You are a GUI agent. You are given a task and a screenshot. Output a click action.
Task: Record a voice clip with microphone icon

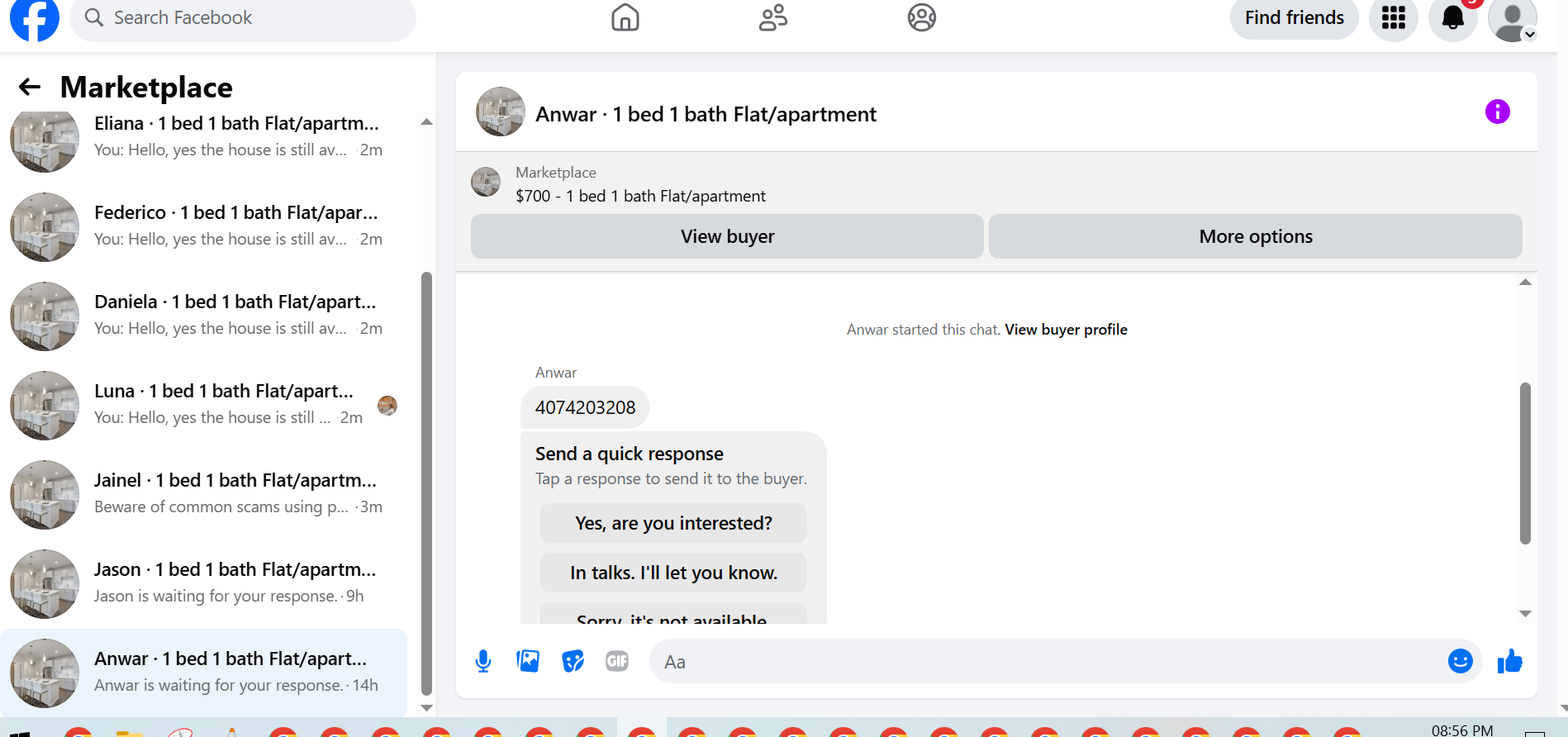coord(483,661)
